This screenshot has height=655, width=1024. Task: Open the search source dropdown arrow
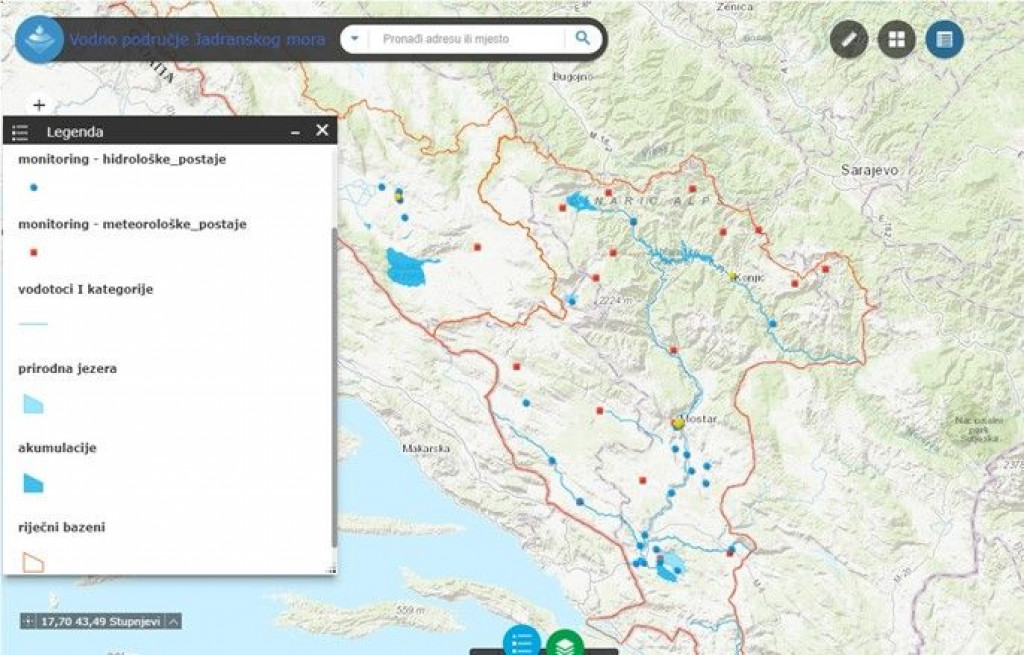pyautogui.click(x=354, y=39)
